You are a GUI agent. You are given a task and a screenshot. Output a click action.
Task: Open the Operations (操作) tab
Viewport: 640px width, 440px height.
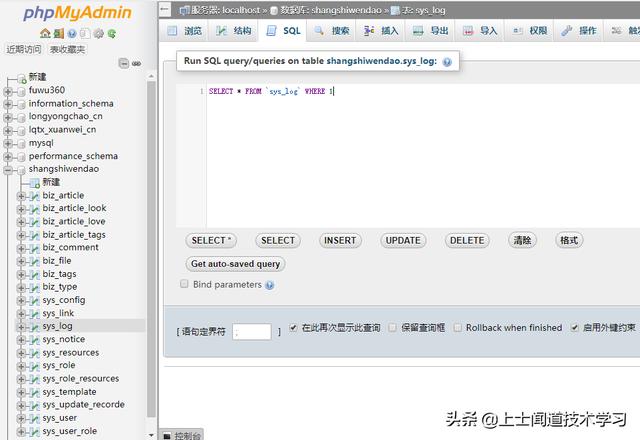tap(579, 31)
